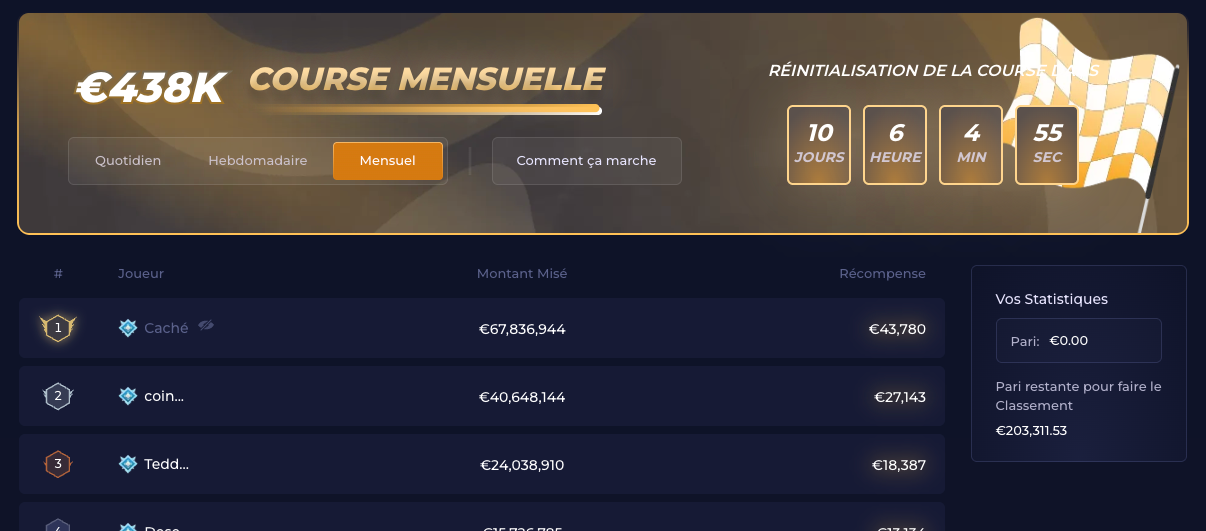Viewport: 1206px width, 531px height.
Task: Open the Comment ça marche explanation
Action: [587, 161]
